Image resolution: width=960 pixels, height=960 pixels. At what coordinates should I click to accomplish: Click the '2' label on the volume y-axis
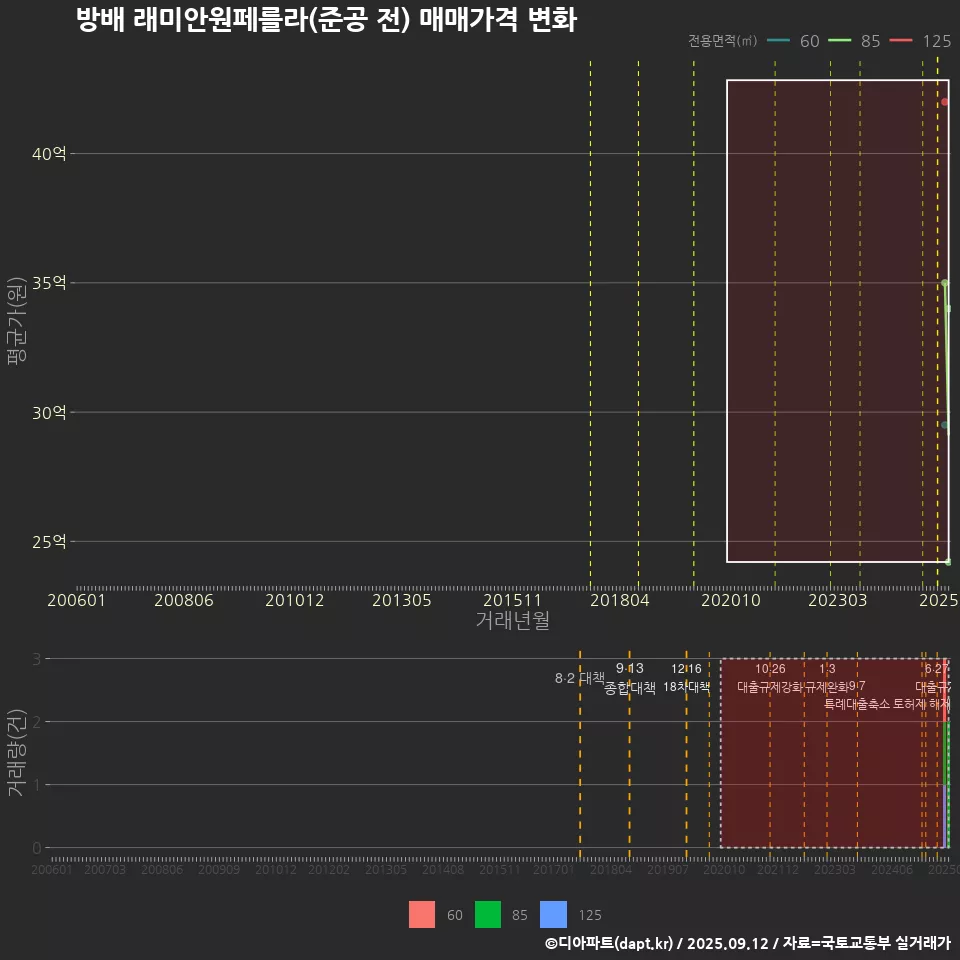point(37,722)
